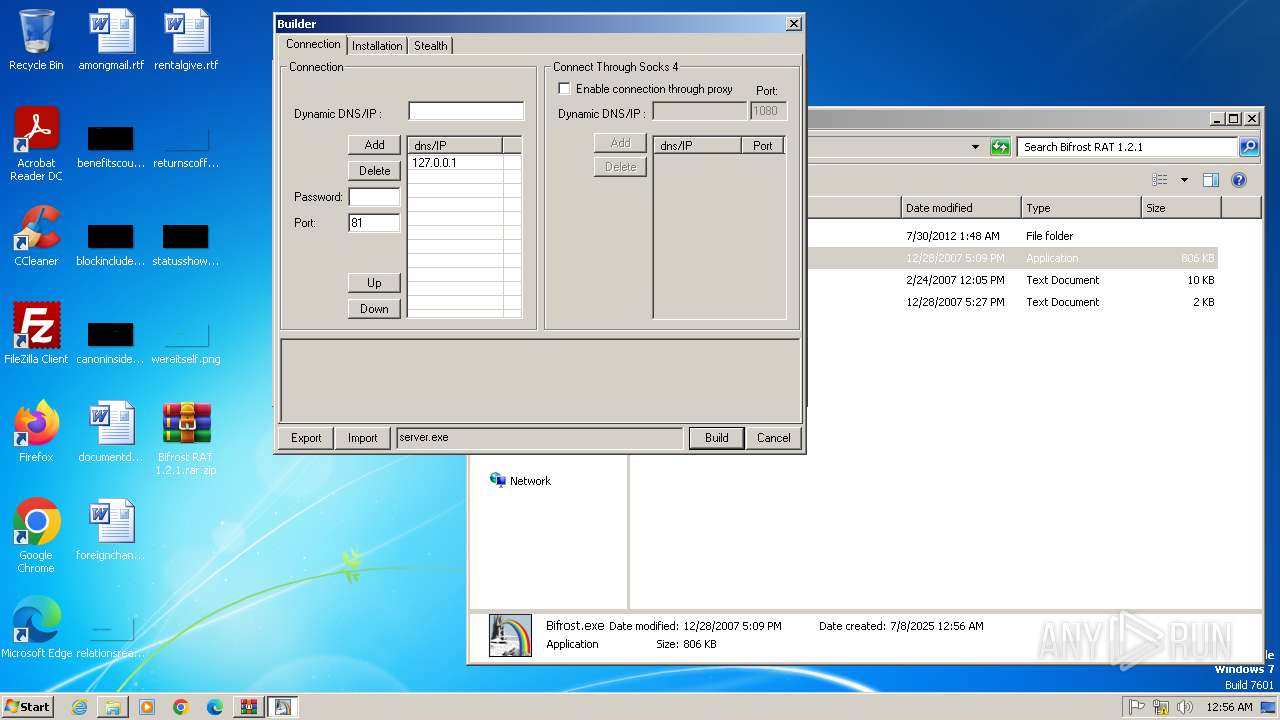This screenshot has height=720, width=1280.
Task: Click the Delete button in Connection group
Action: click(374, 171)
